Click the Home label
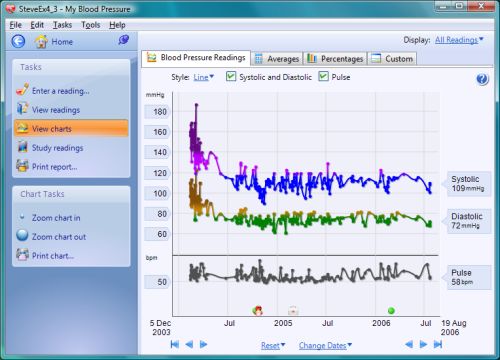 (x=62, y=42)
